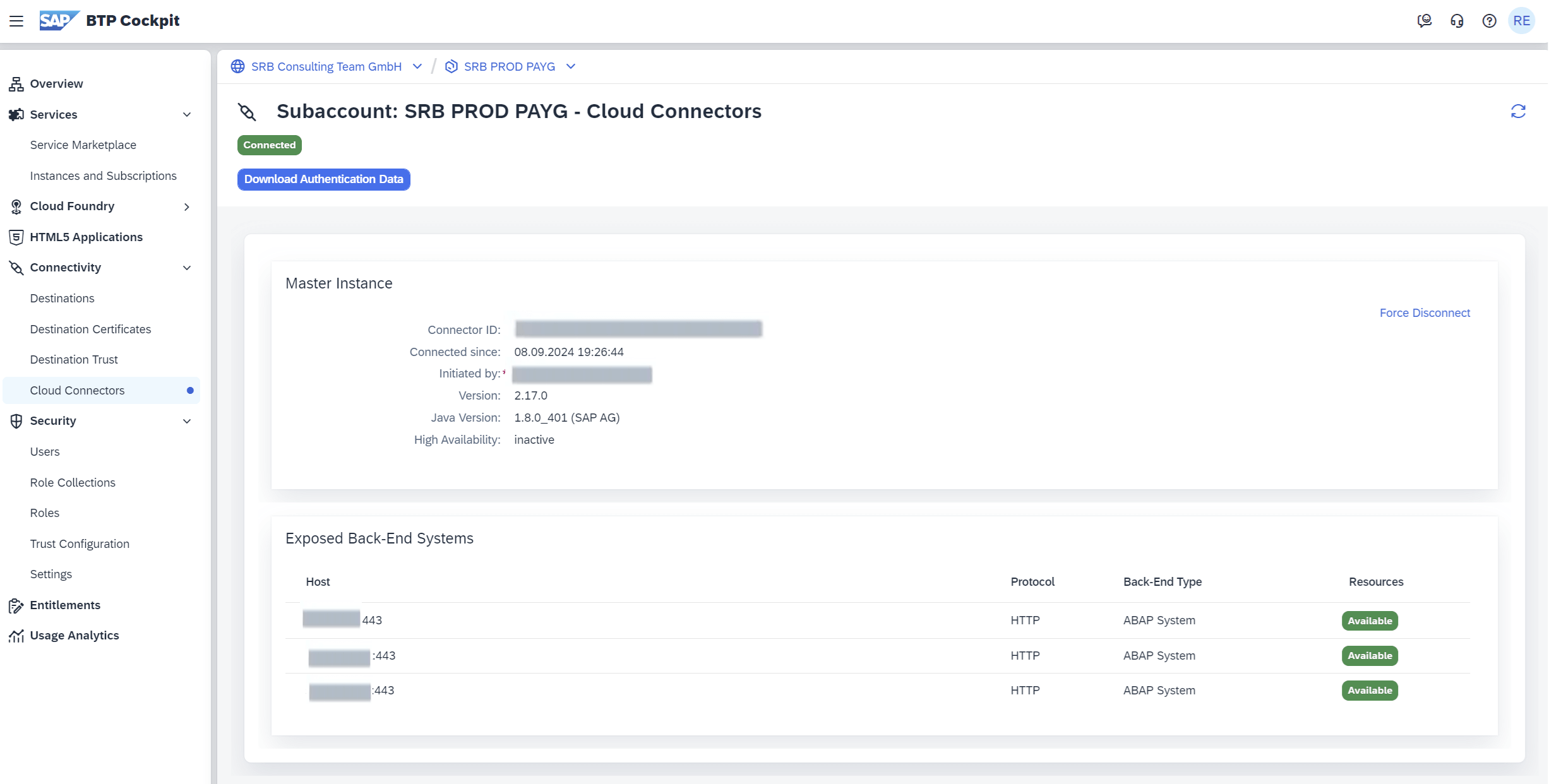Open Role Collections in the sidebar
1561x784 pixels.
point(73,482)
